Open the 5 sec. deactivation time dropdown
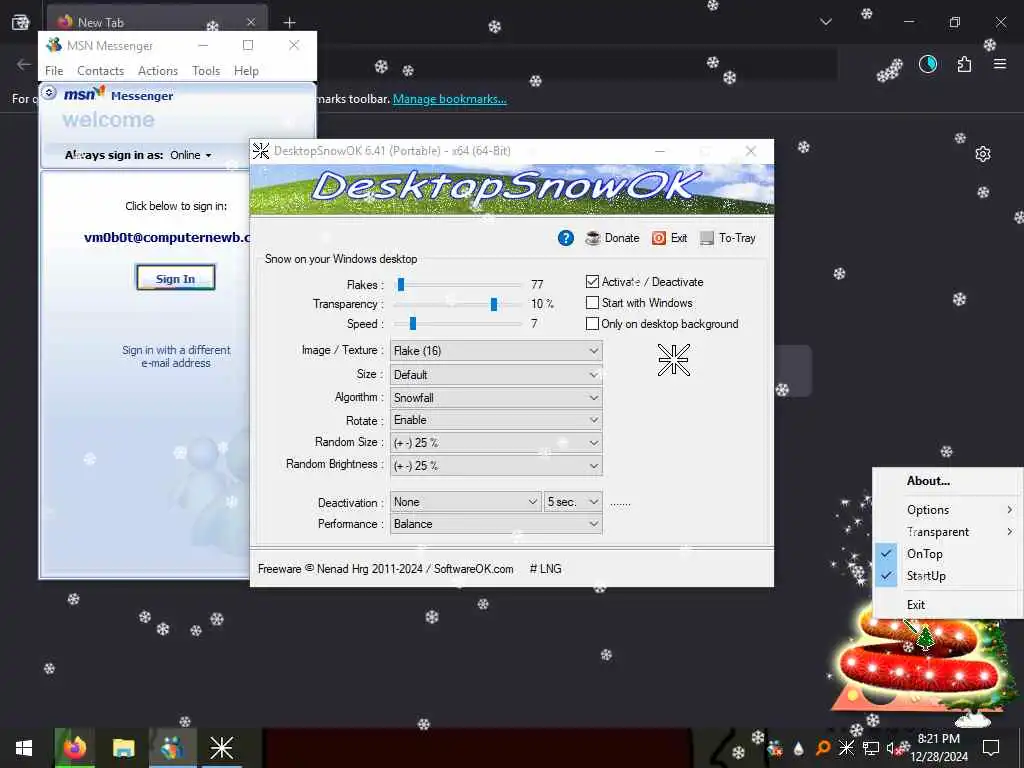 coord(573,502)
